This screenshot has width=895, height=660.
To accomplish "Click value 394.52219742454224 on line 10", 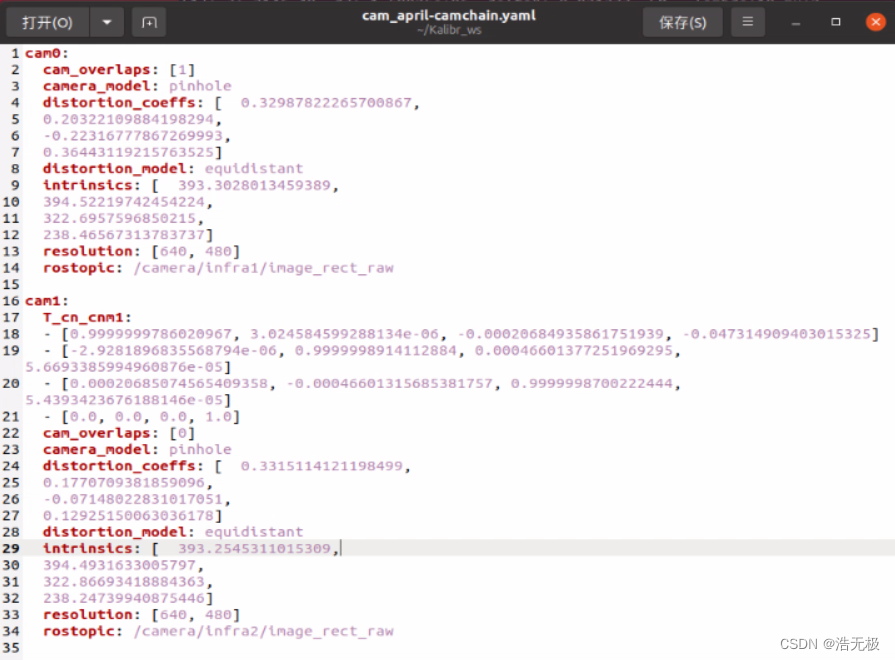I will pyautogui.click(x=124, y=202).
